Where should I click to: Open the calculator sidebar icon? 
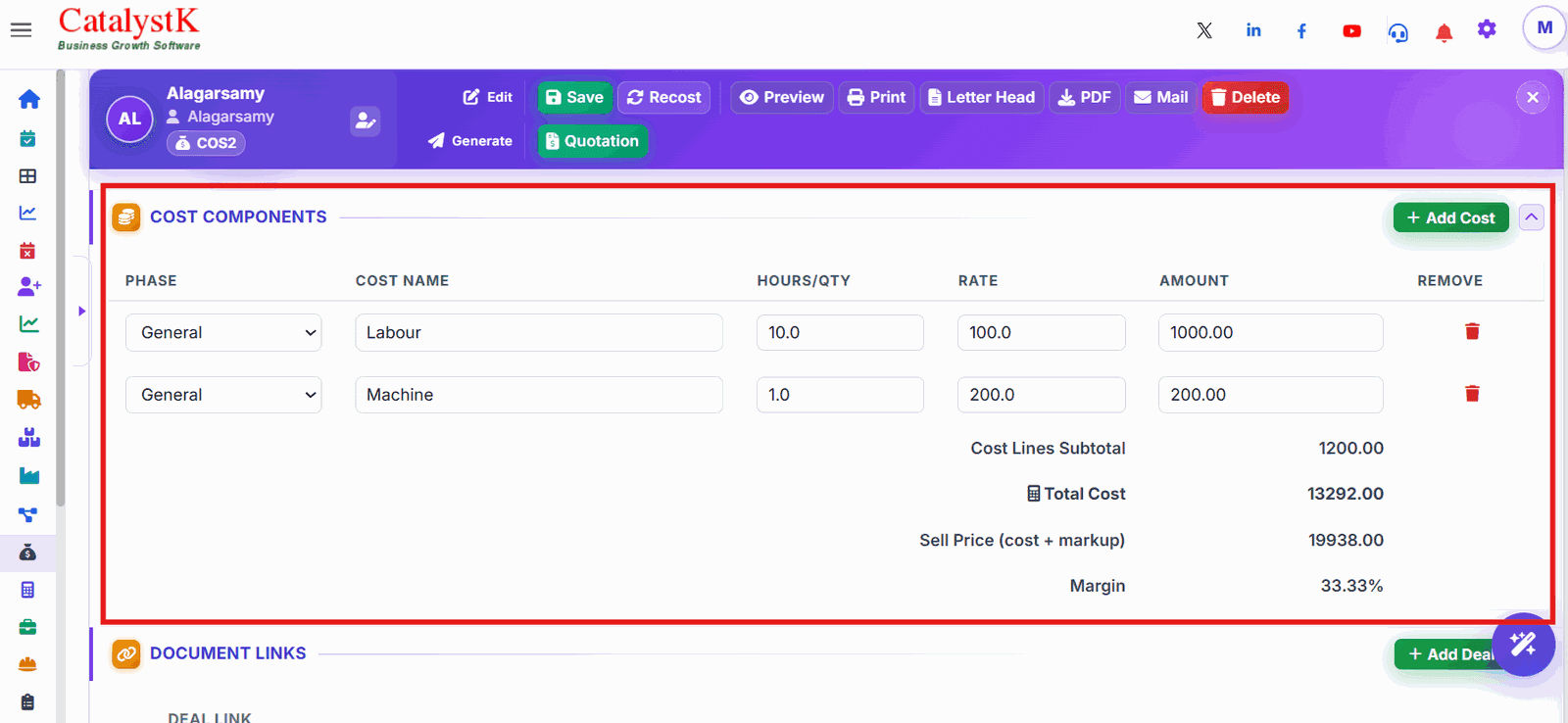pyautogui.click(x=27, y=590)
